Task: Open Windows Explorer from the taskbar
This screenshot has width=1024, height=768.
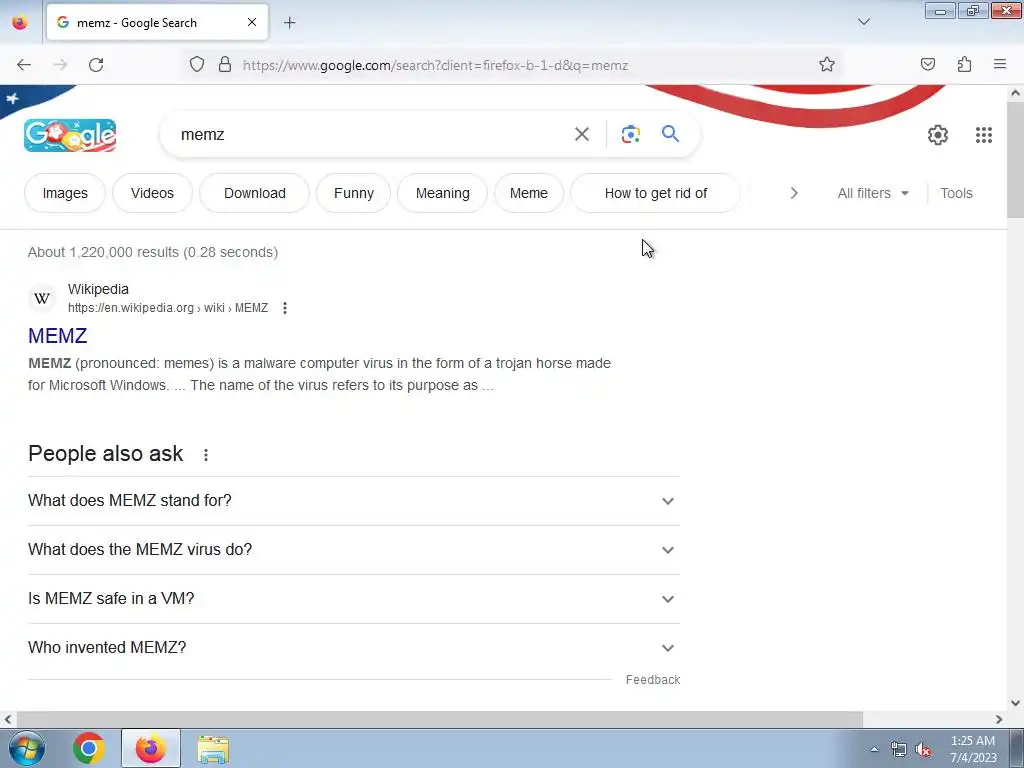Action: (x=213, y=749)
